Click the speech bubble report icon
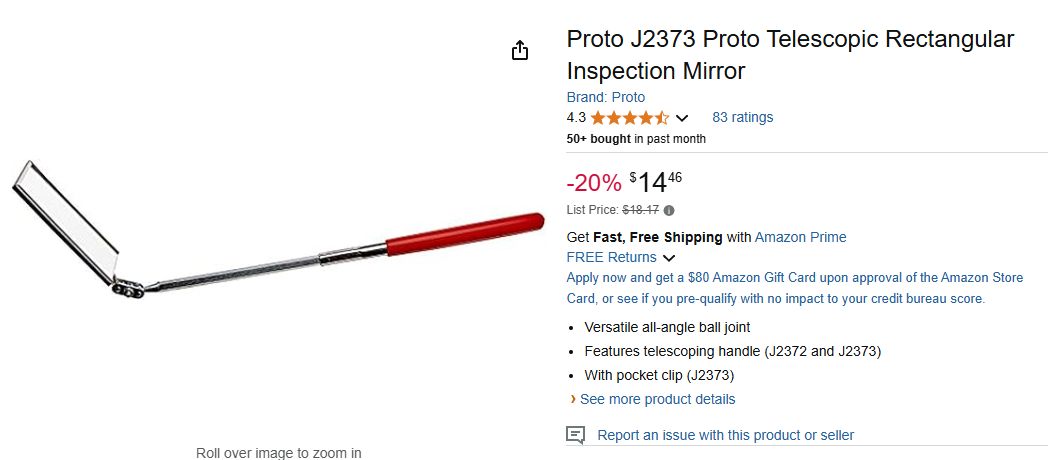Viewport: 1064px width, 460px height. tap(575, 435)
